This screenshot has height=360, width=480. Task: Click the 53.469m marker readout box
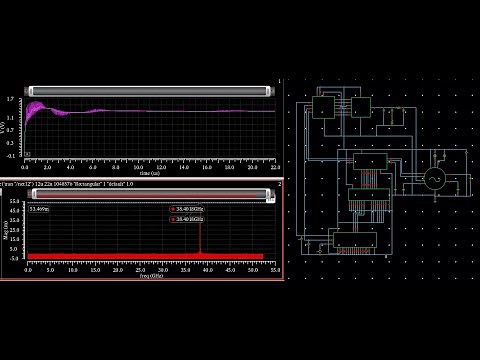39,209
